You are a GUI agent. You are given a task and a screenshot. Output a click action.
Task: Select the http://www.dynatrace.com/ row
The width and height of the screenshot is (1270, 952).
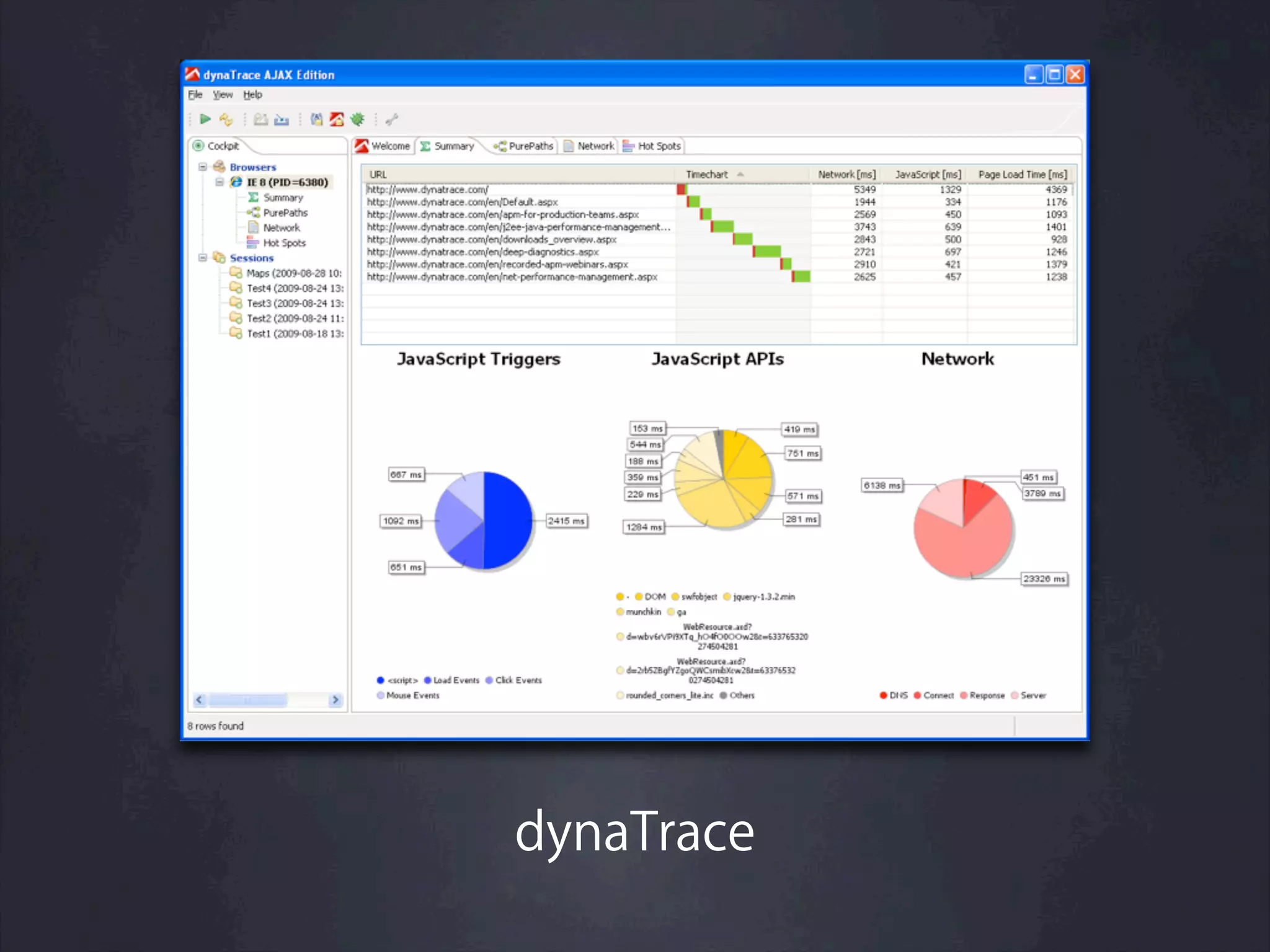click(x=718, y=190)
